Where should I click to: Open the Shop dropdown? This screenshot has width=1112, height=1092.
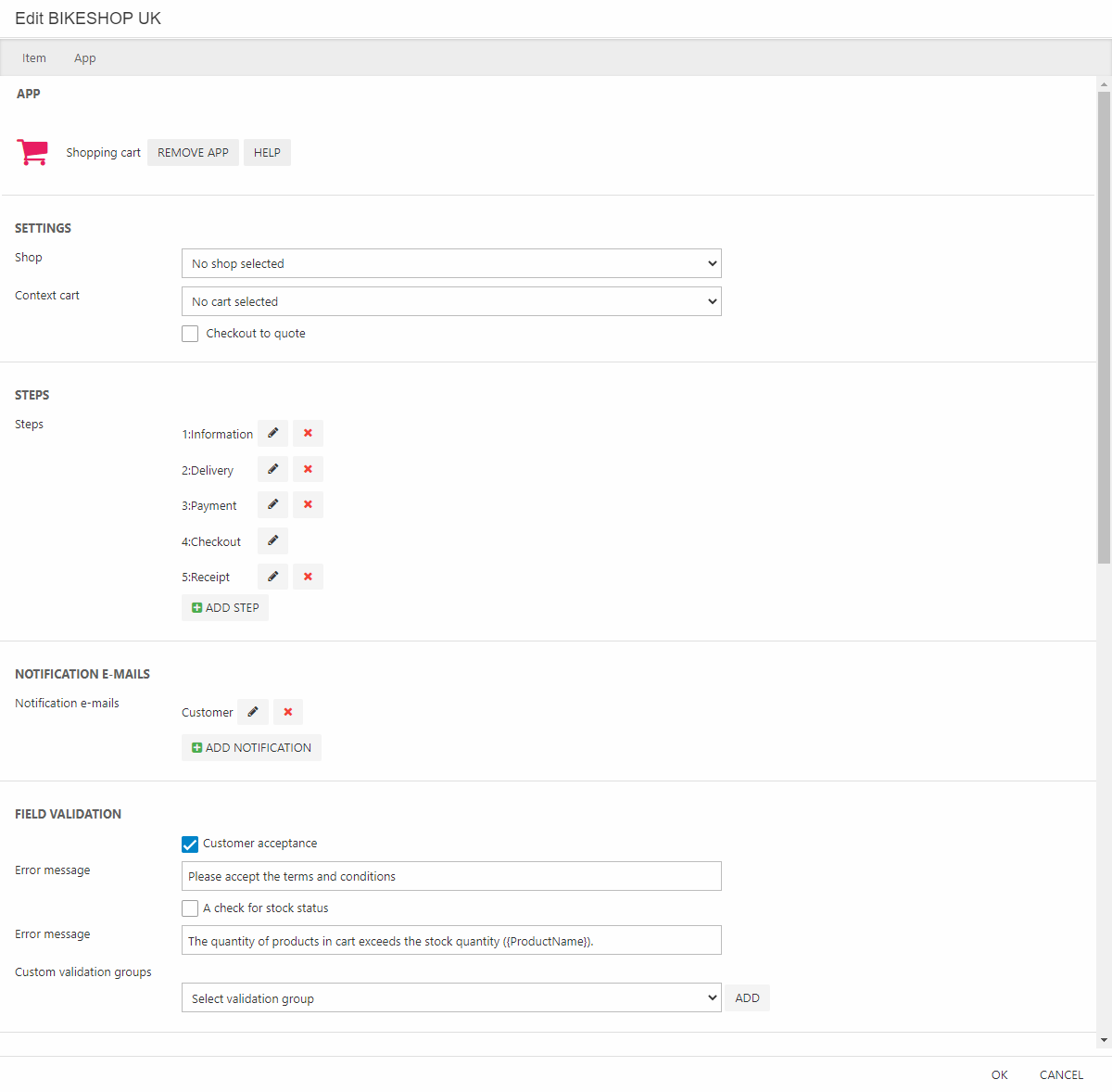451,263
